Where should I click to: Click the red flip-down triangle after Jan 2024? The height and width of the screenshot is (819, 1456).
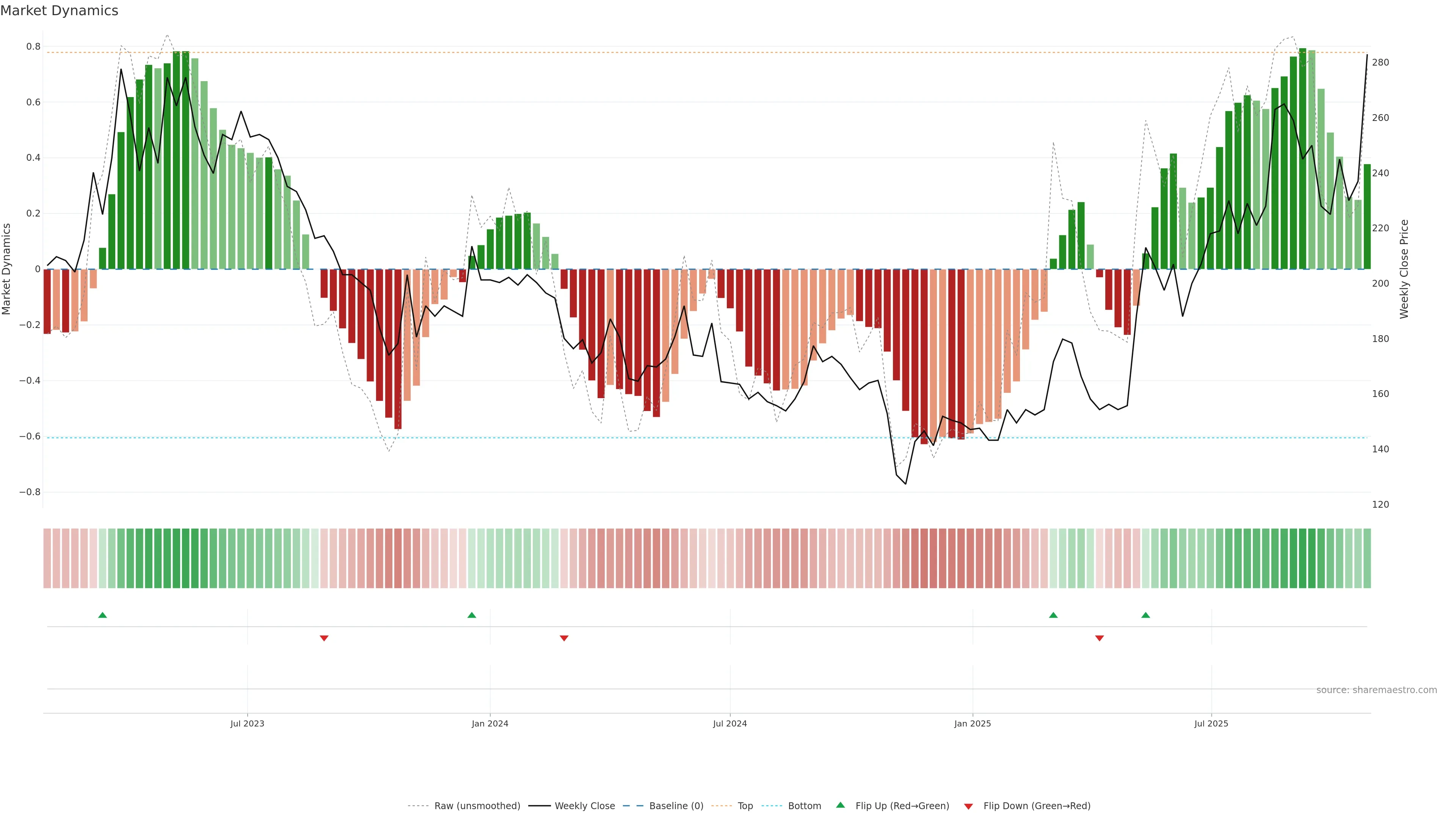point(564,638)
